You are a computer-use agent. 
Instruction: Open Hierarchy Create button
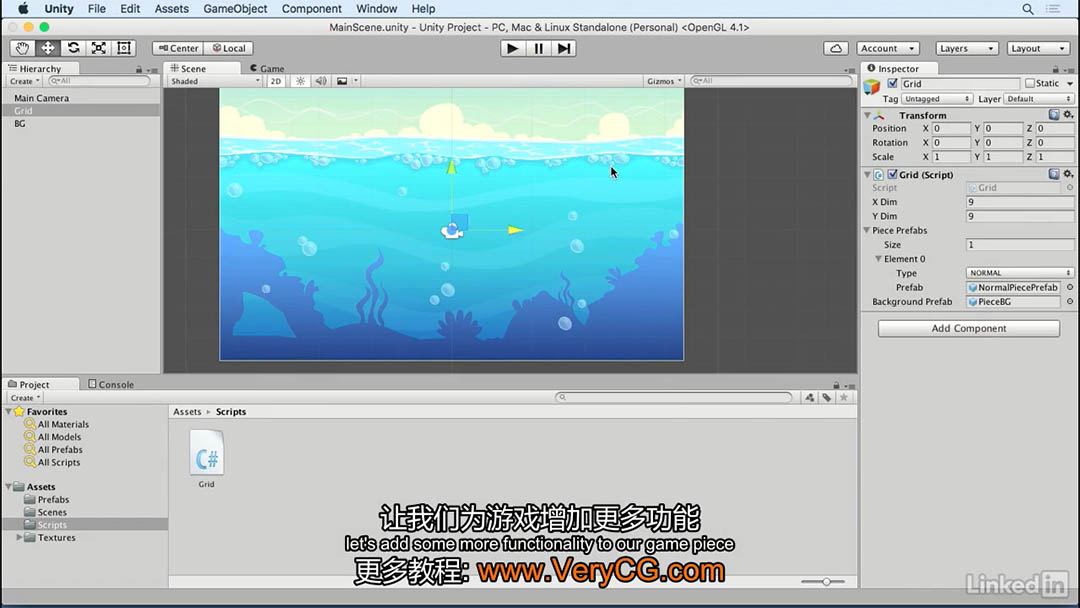click(24, 81)
